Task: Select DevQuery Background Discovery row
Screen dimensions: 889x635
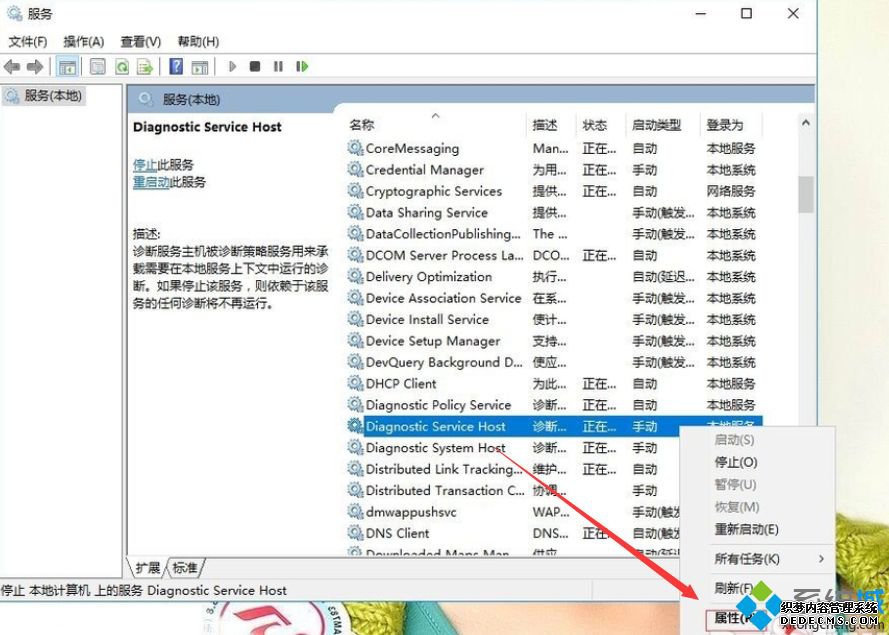Action: pos(554,362)
